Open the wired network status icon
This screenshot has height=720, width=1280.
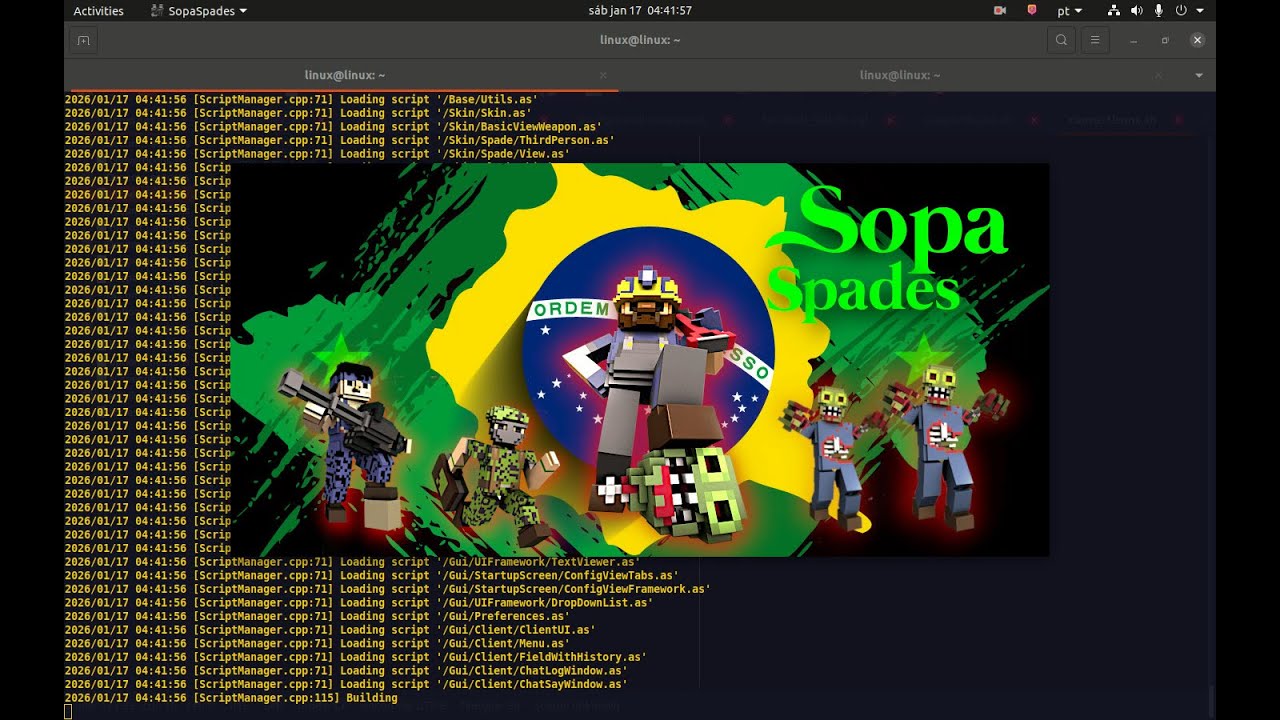pos(1113,11)
